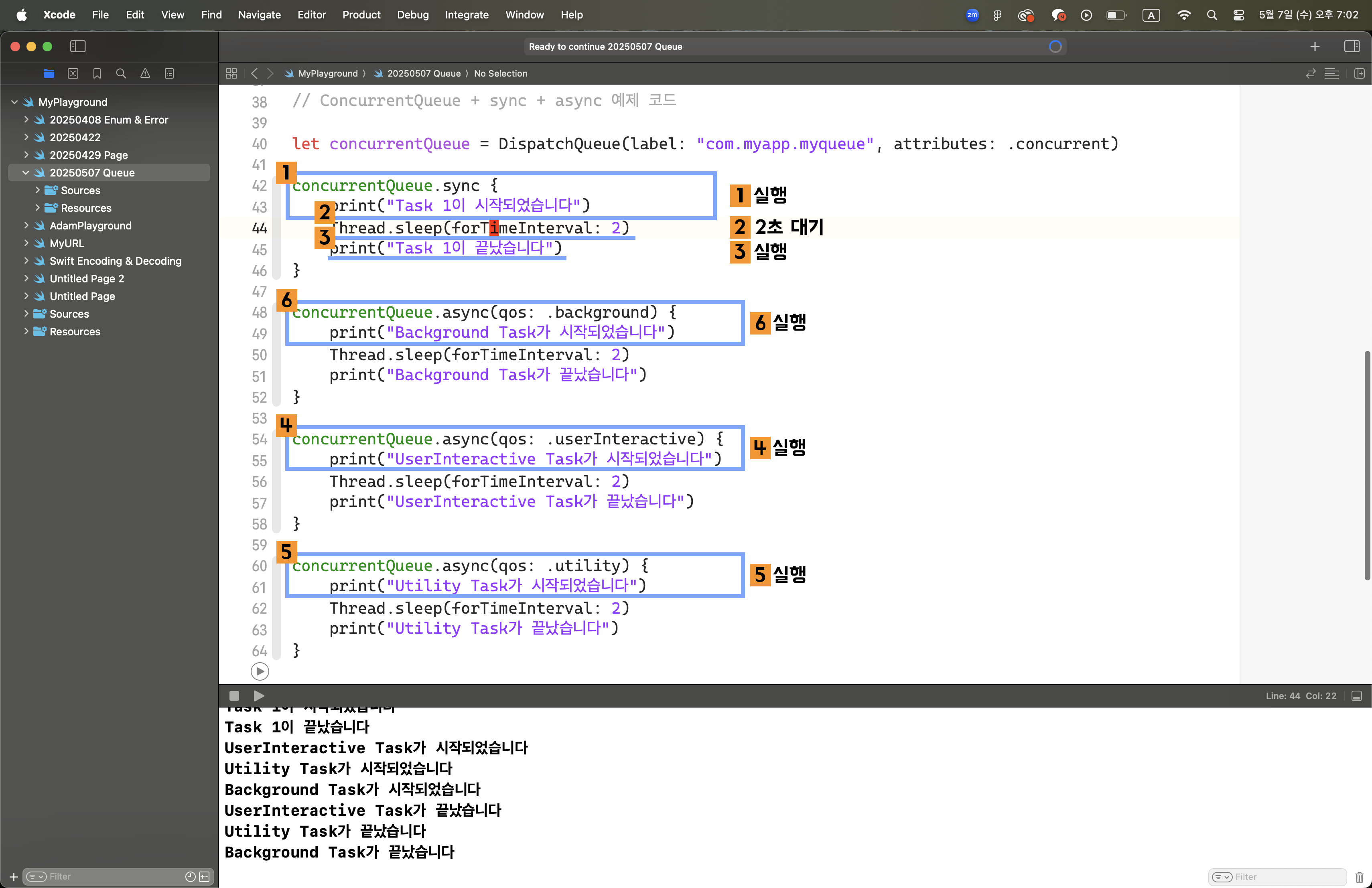Click the console Filter field
This screenshot has width=1372, height=888.
[x=1277, y=876]
